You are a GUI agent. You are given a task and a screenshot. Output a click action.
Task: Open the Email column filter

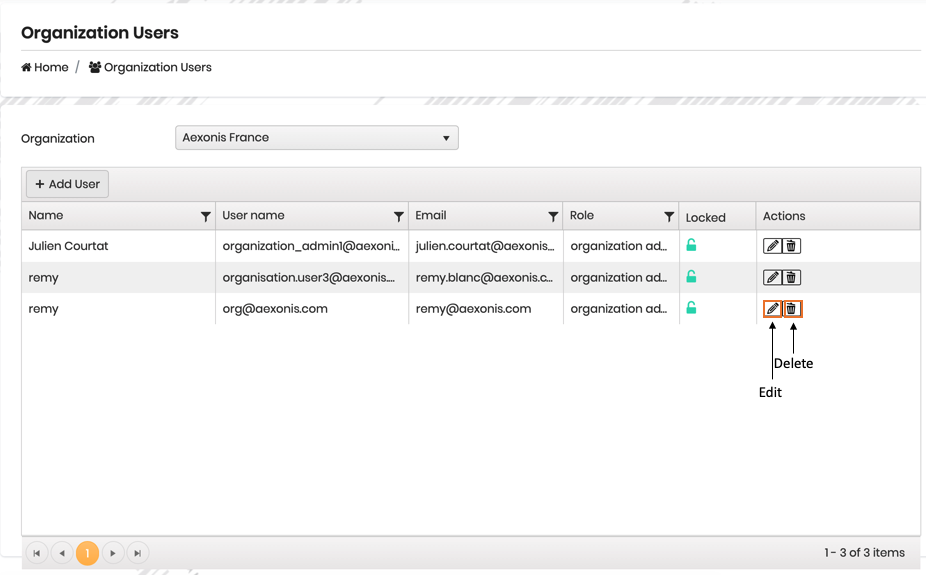[553, 216]
